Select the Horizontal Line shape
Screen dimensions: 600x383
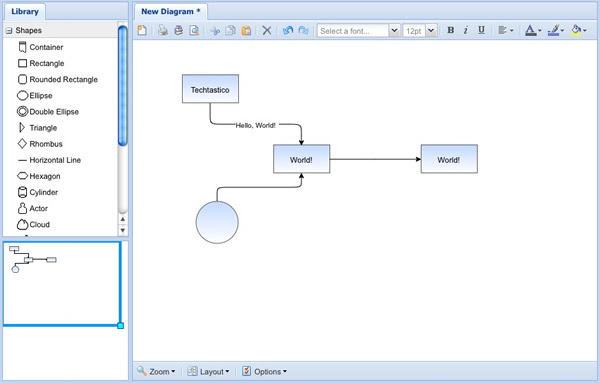pos(49,160)
